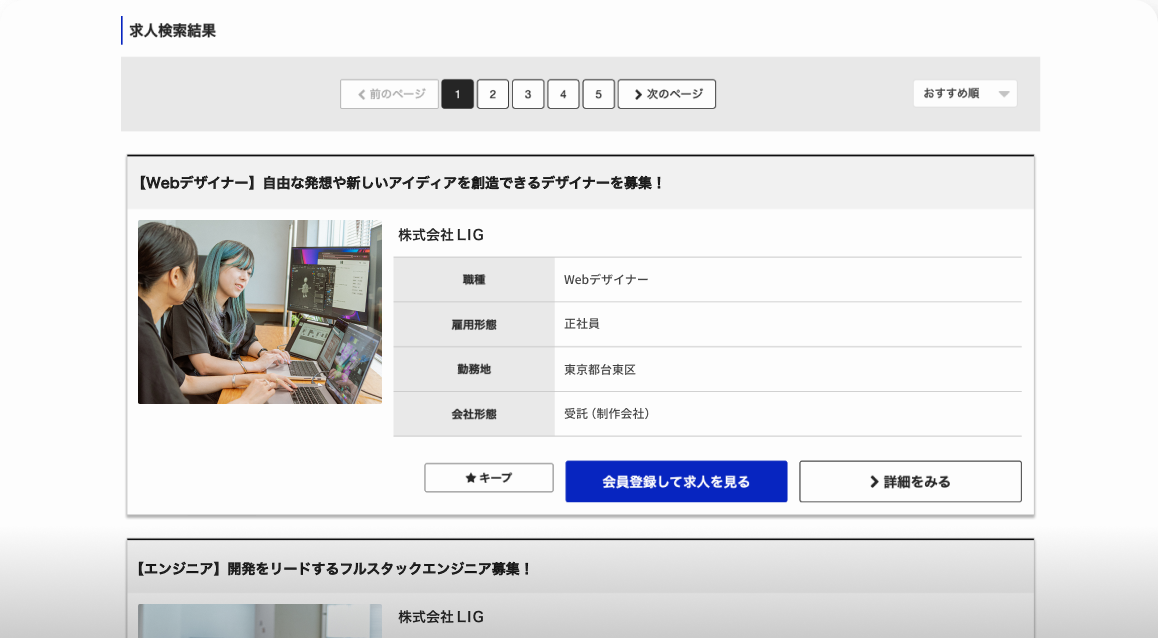The image size is (1158, 638).
Task: Open the フルスタックエンジニア job listing title
Action: [332, 569]
